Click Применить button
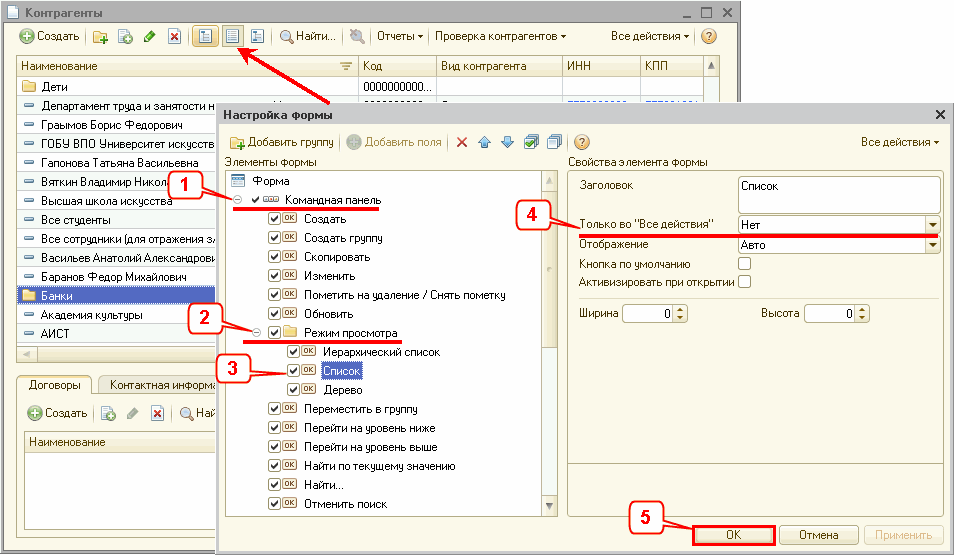Screen dimensions: 954x555 (903, 535)
